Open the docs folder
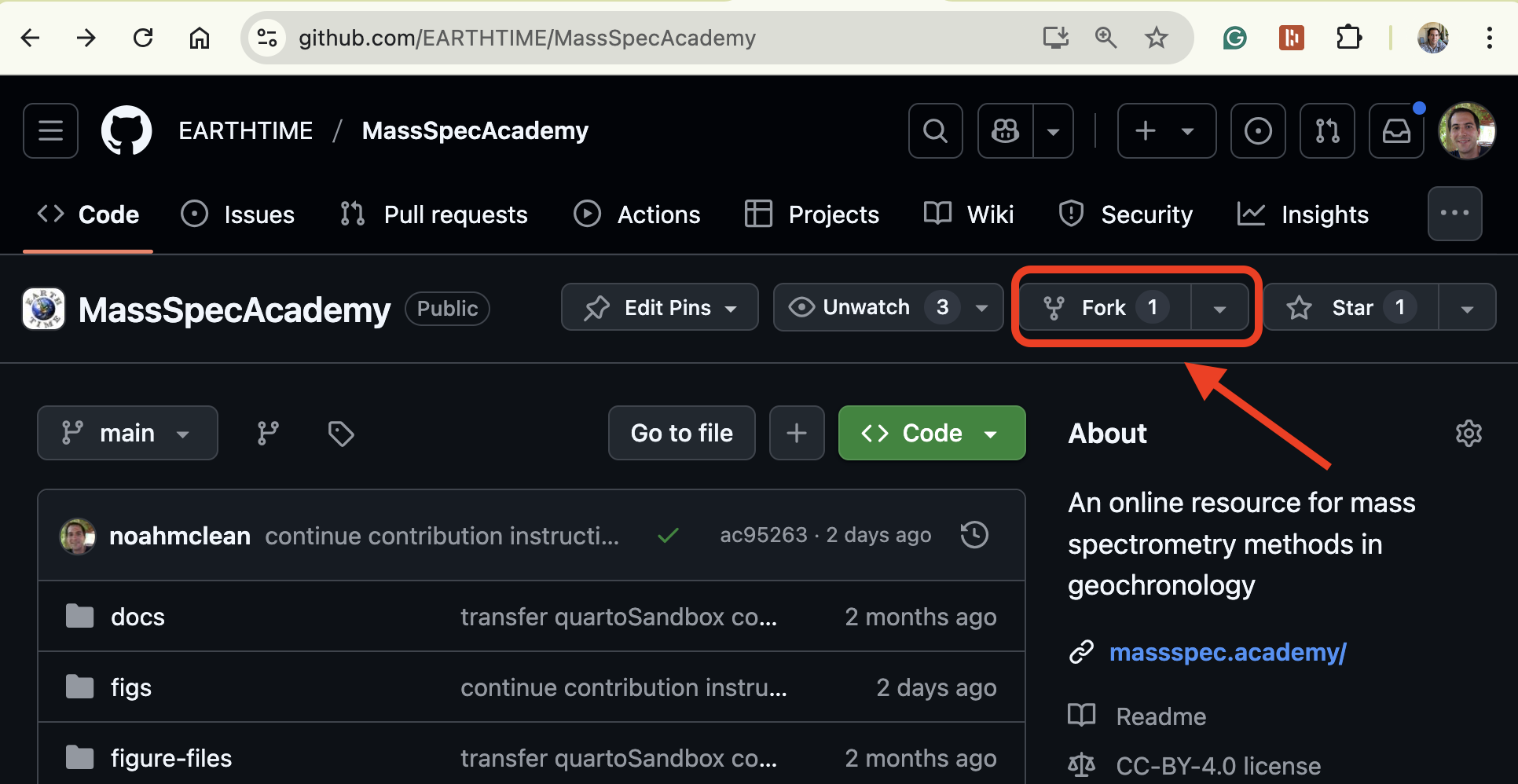This screenshot has height=784, width=1518. tap(138, 617)
